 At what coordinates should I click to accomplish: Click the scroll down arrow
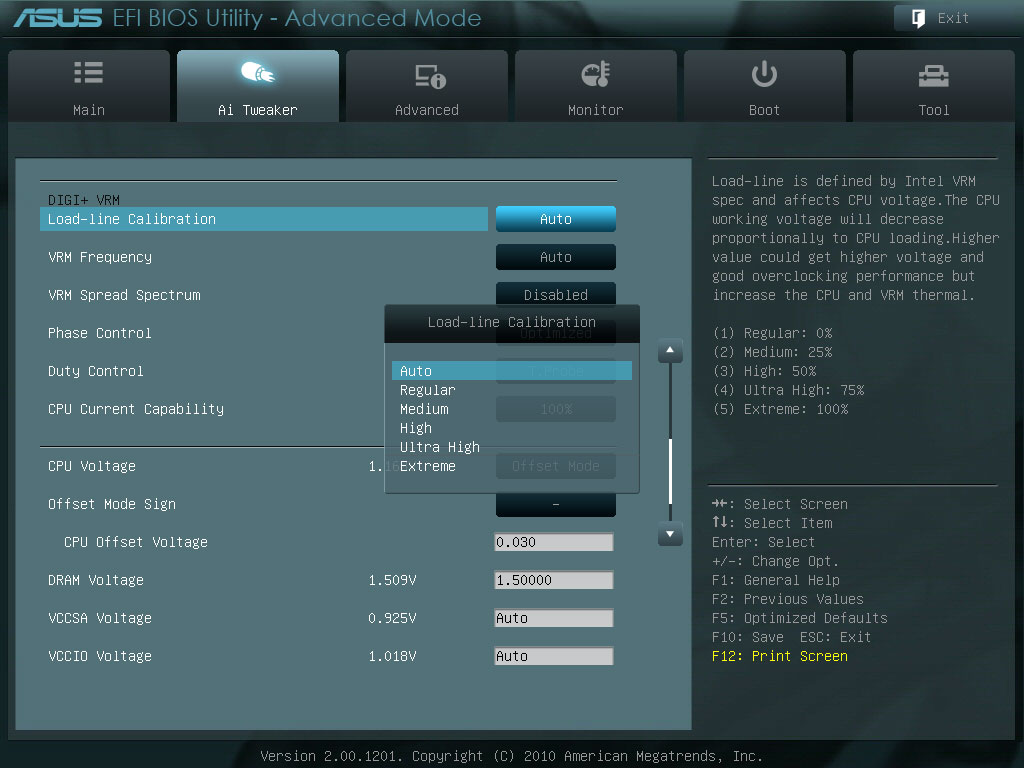670,534
